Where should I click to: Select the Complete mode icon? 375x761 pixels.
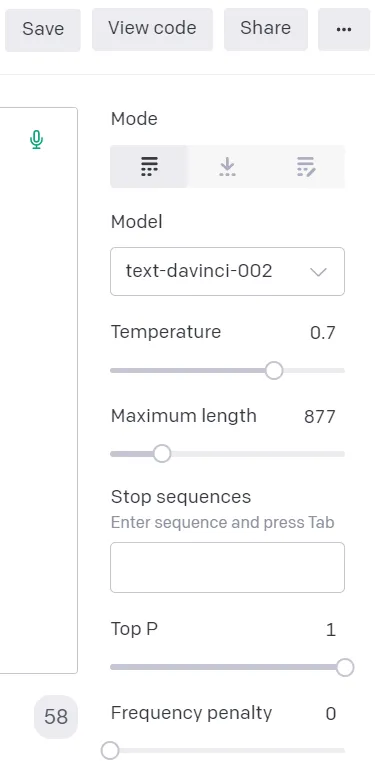[x=149, y=166]
